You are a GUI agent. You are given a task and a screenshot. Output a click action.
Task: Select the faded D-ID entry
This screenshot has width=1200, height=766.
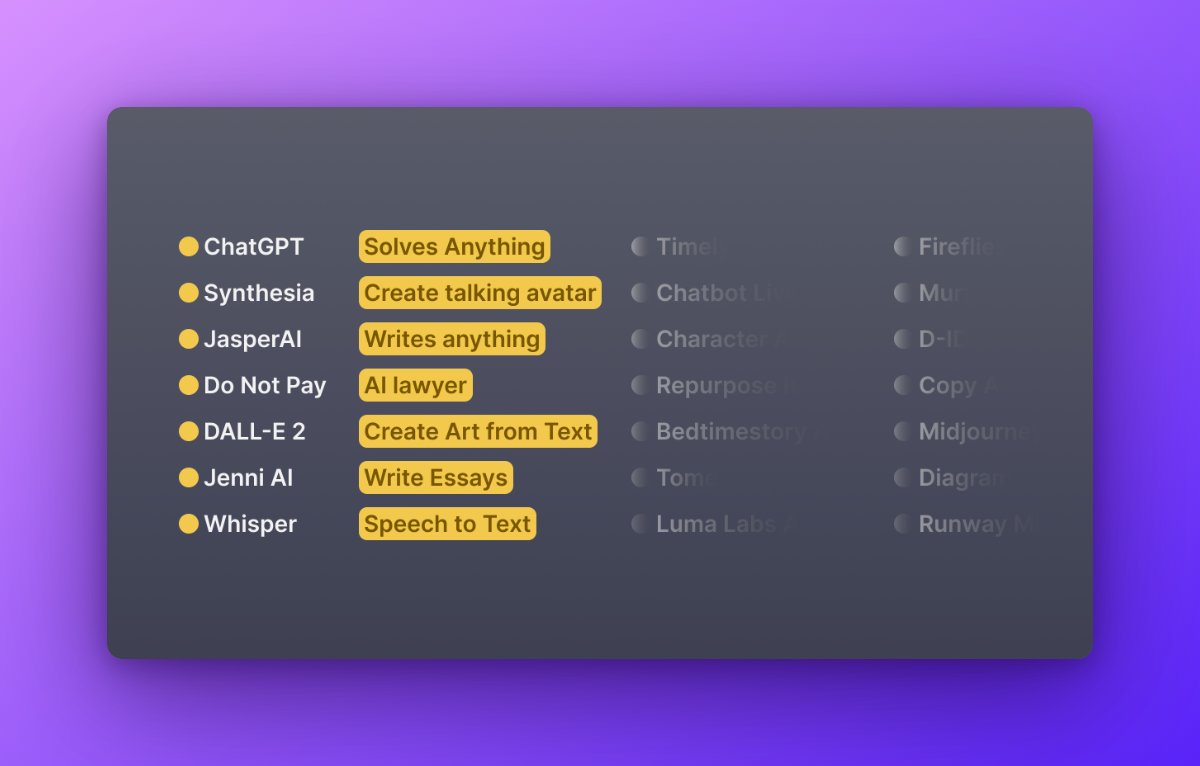942,339
